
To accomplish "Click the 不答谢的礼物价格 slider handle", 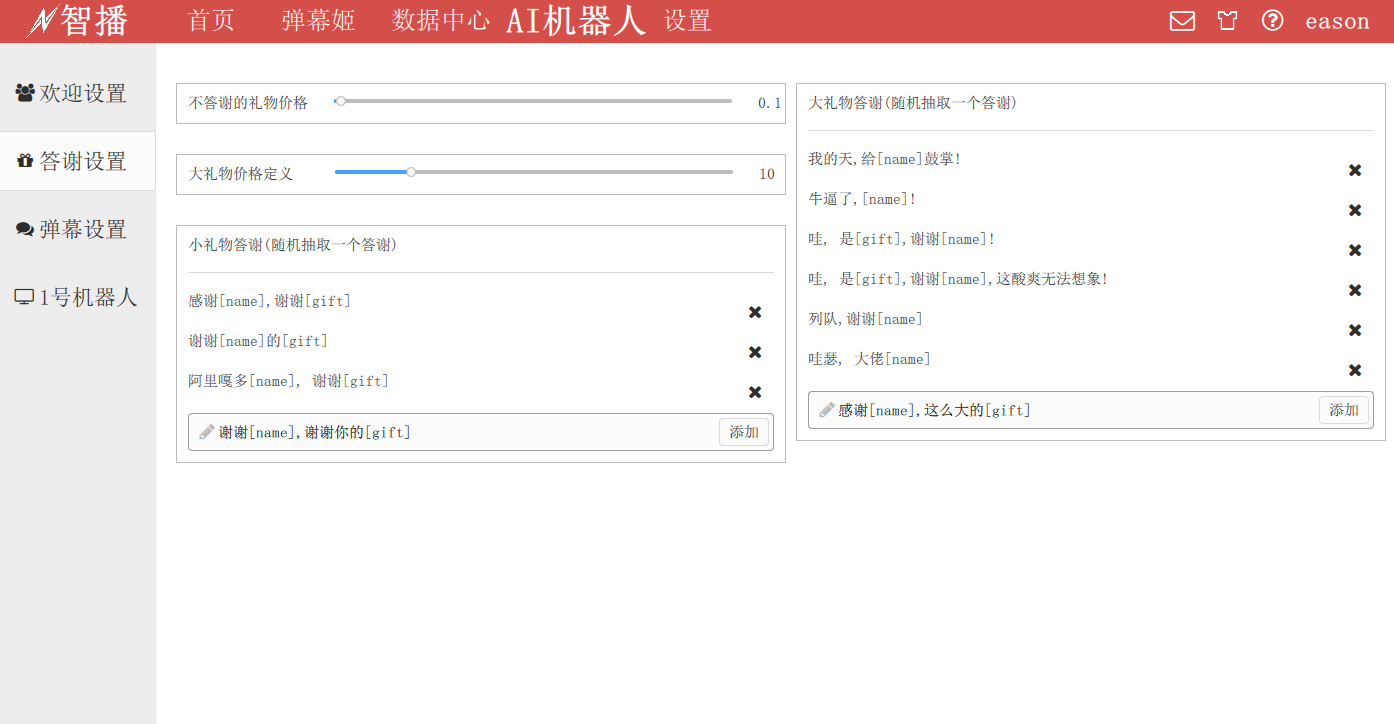I will point(341,101).
